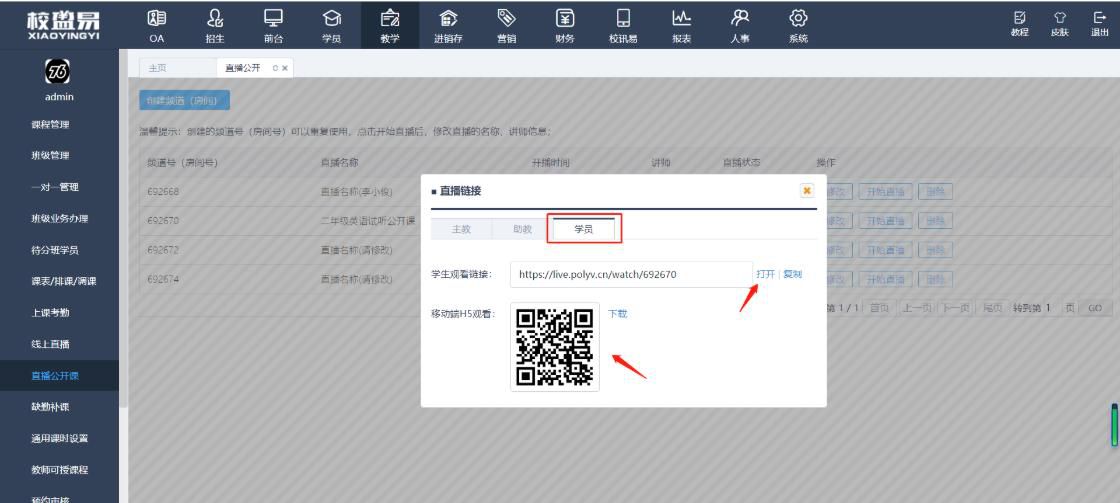Click 删除 for channel 692674
Image resolution: width=1120 pixels, height=503 pixels.
coord(935,279)
